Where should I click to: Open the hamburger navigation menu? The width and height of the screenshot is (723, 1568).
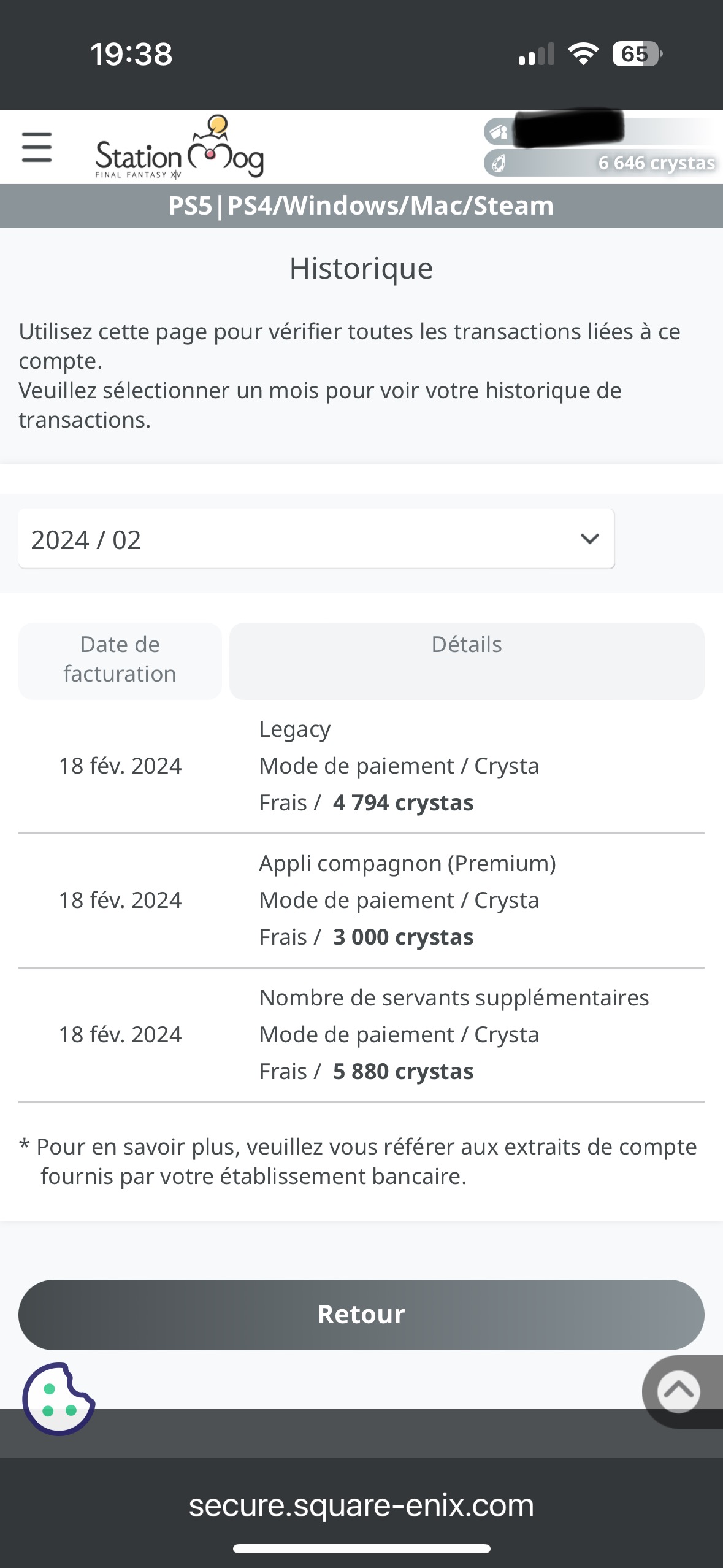point(37,147)
